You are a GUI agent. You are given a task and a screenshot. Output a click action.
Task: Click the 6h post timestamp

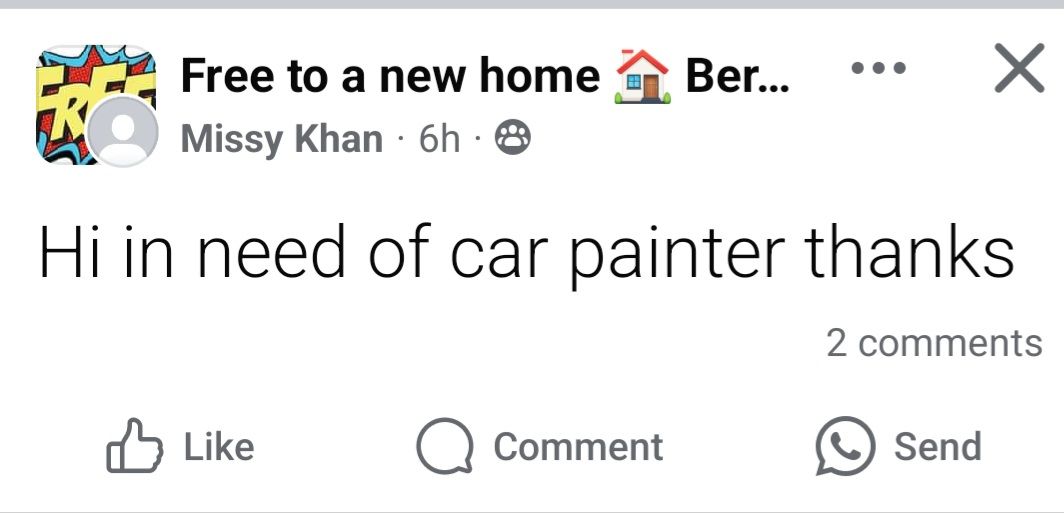(439, 140)
